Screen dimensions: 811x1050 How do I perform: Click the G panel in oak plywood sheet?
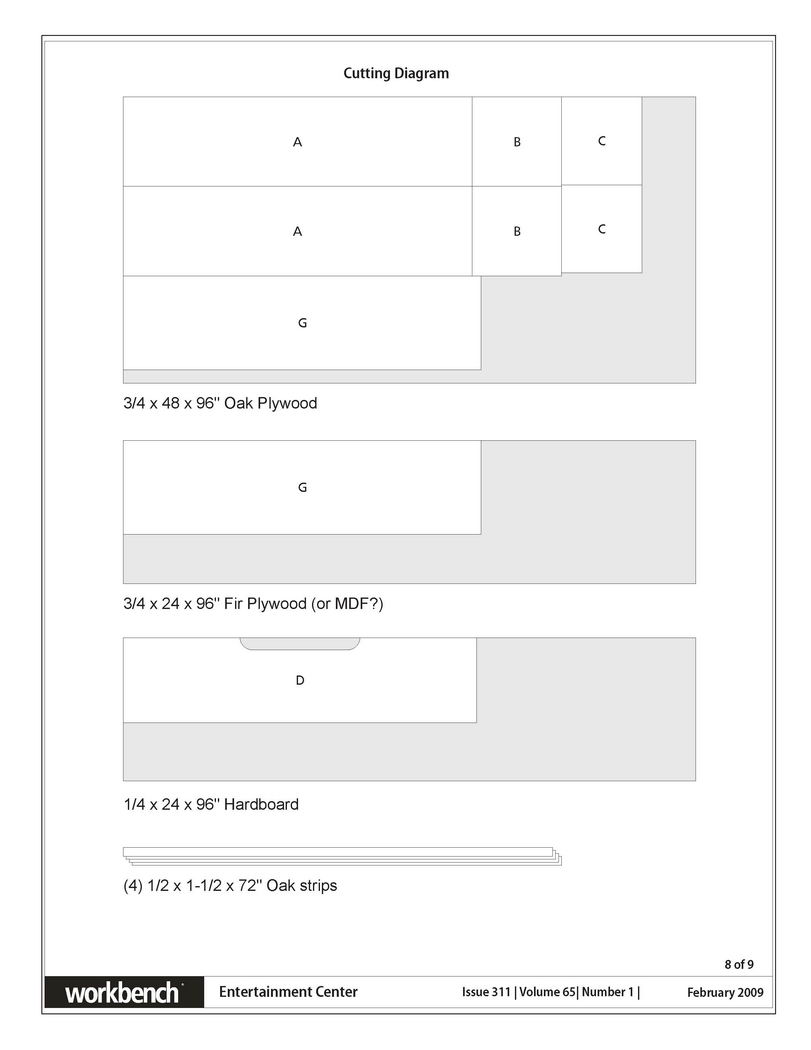[x=302, y=323]
